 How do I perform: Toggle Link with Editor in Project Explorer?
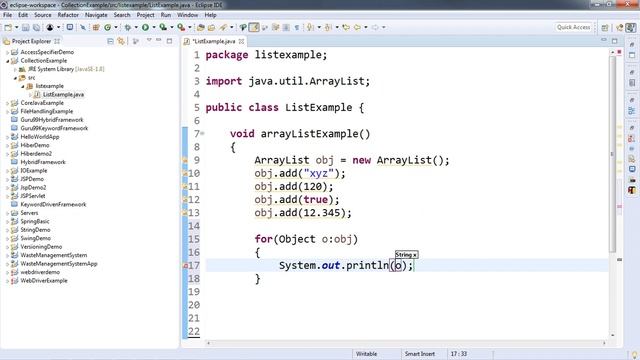(x=121, y=41)
